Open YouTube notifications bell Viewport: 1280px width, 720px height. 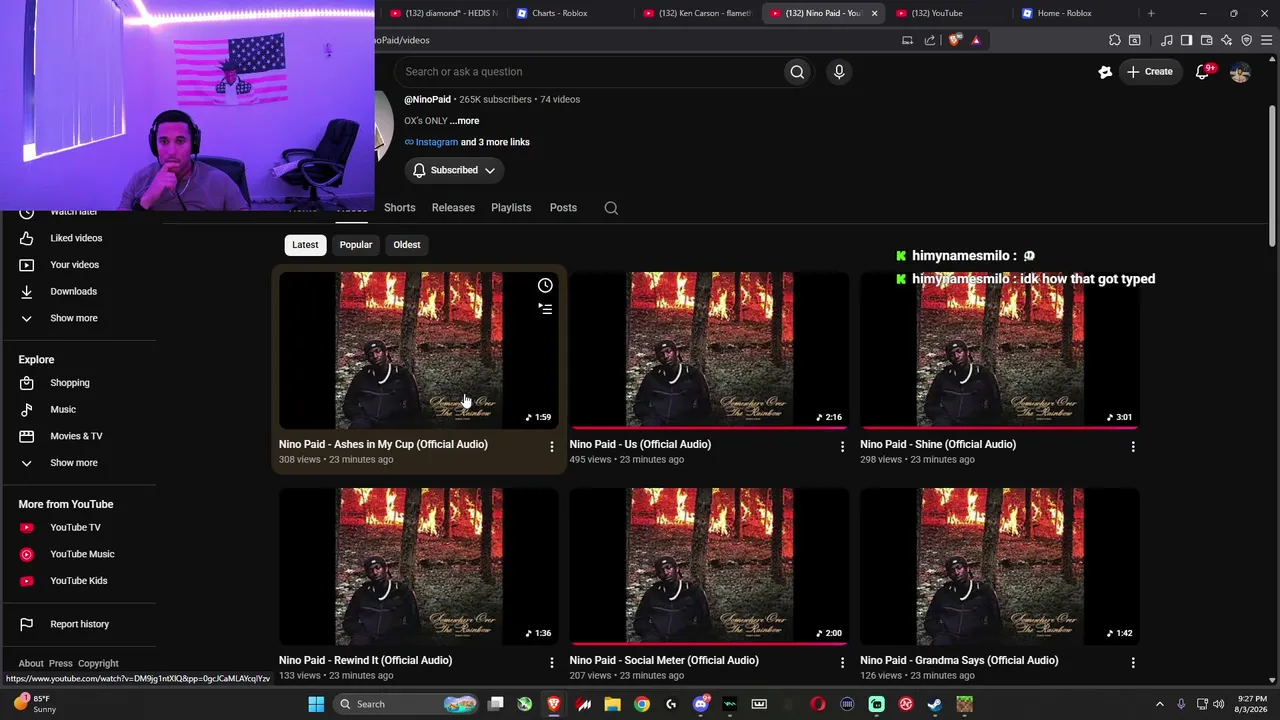(1203, 72)
